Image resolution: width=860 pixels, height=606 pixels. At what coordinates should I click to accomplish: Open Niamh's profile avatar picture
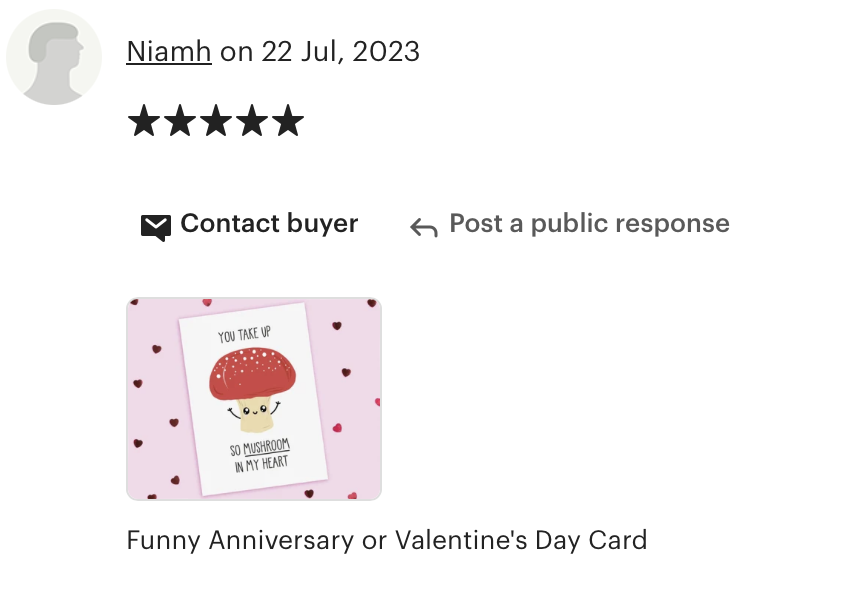click(54, 57)
